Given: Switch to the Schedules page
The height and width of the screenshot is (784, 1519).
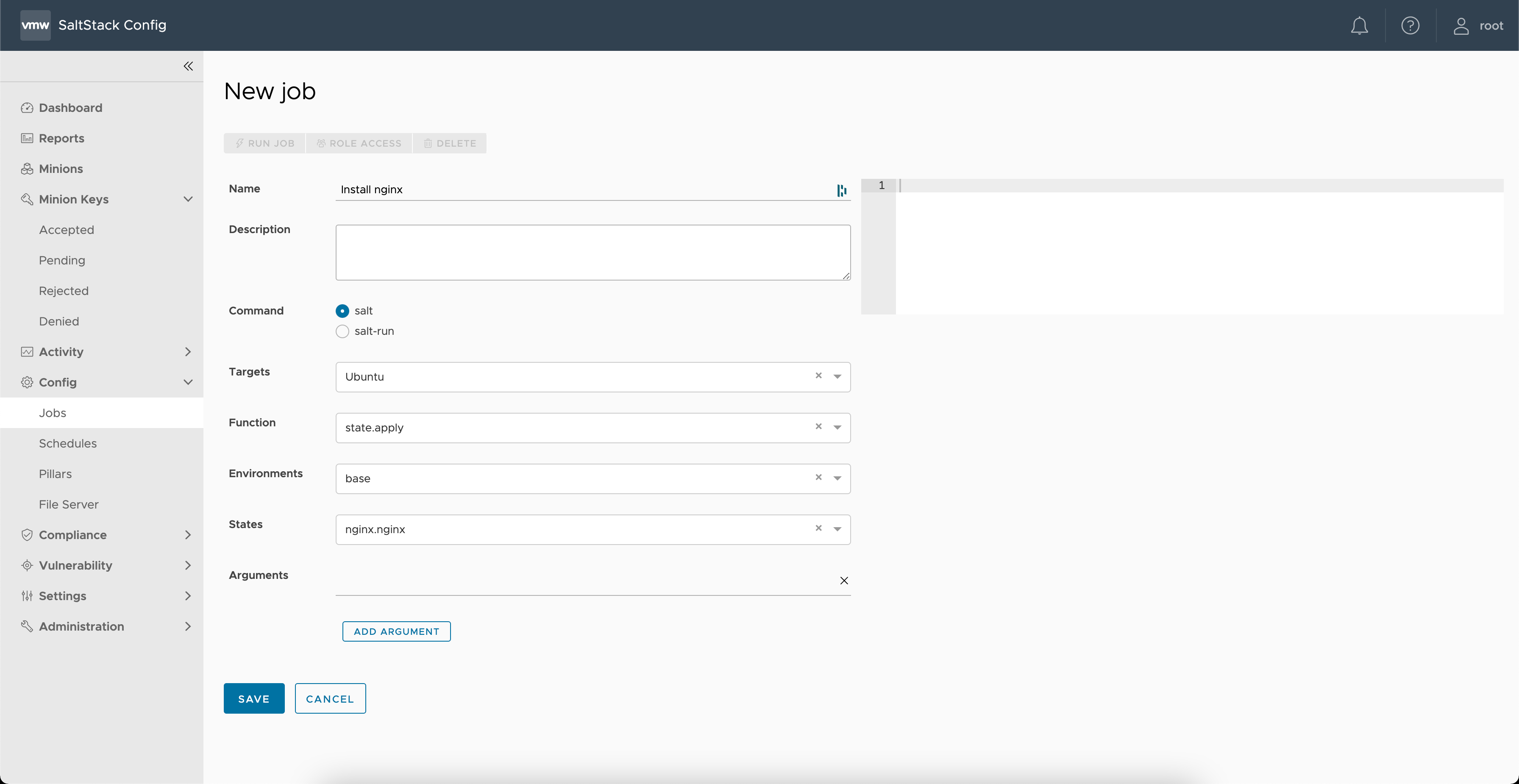Looking at the screenshot, I should 68,443.
